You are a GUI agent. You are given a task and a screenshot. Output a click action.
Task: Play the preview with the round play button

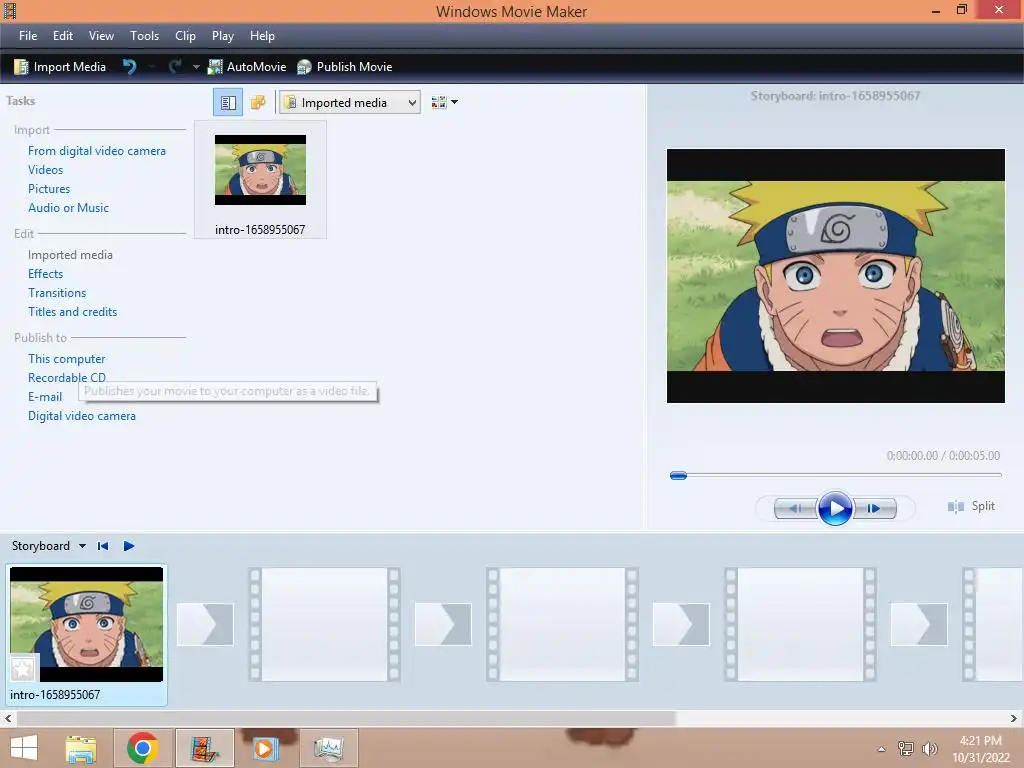pos(835,508)
